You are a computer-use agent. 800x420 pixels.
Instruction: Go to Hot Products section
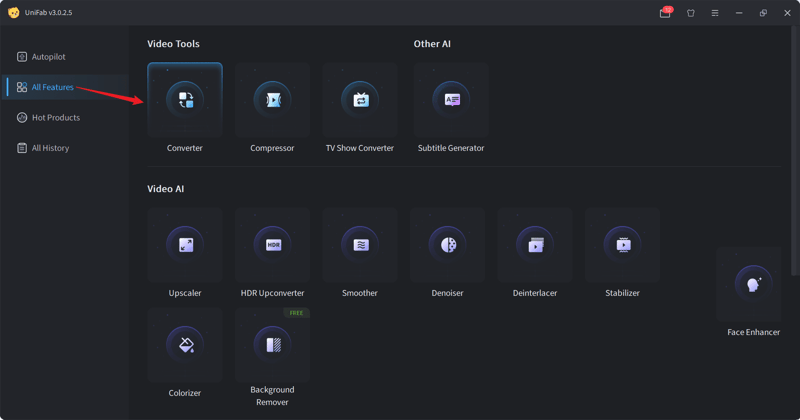pos(55,118)
